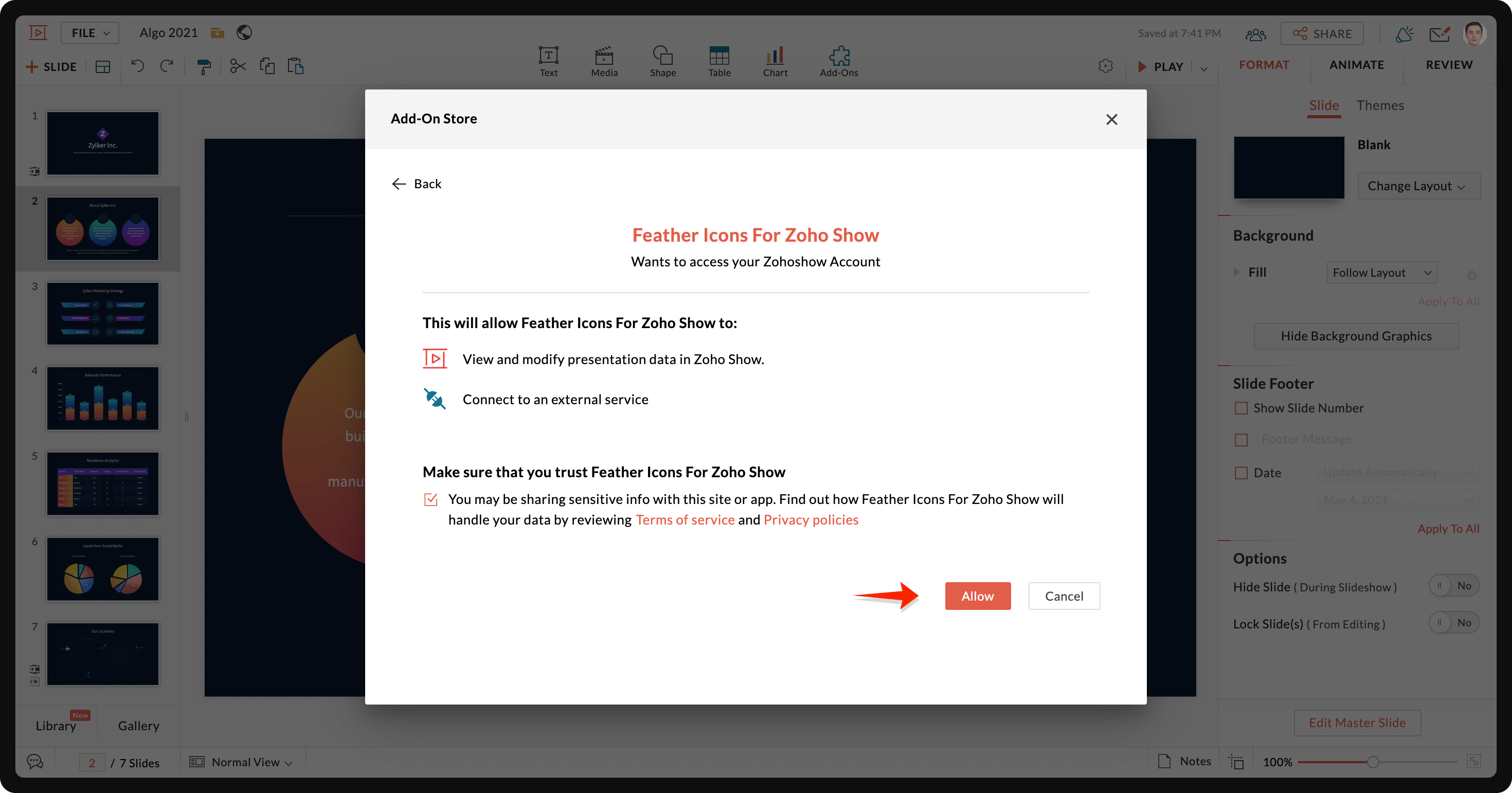Open the Normal View dropdown
The height and width of the screenshot is (793, 1512).
click(x=245, y=762)
